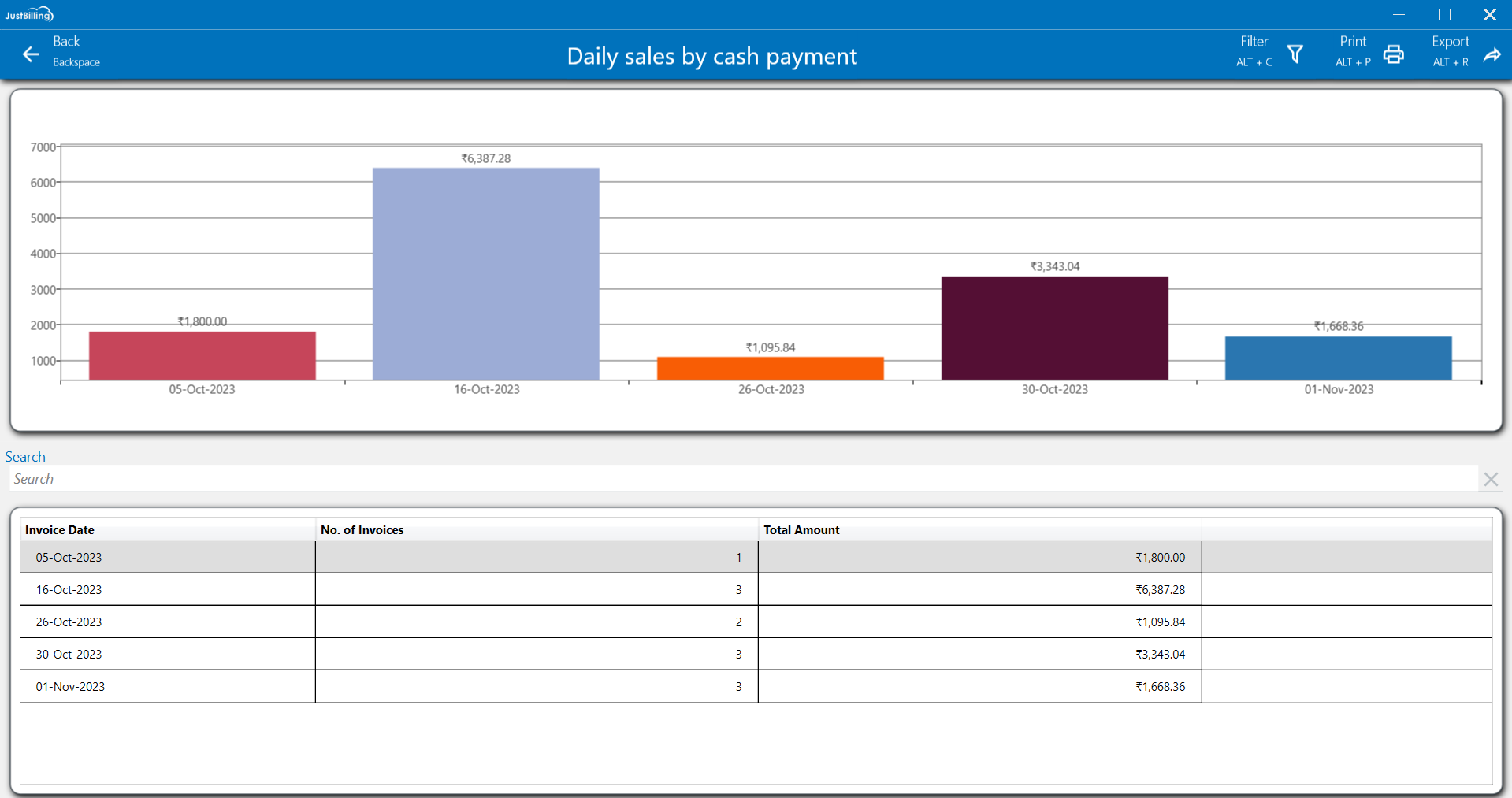Click the Export share arrow icon

pos(1492,54)
